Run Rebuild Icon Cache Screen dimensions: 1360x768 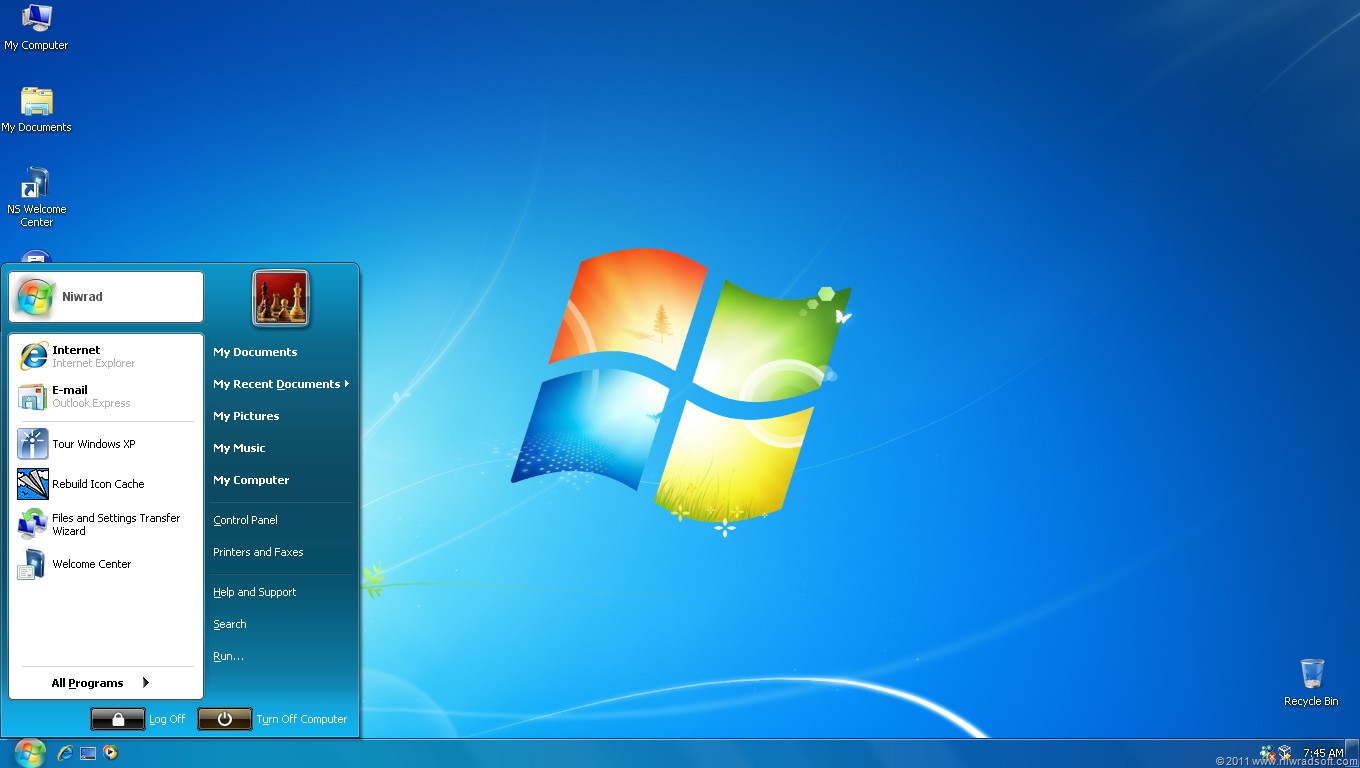click(97, 484)
